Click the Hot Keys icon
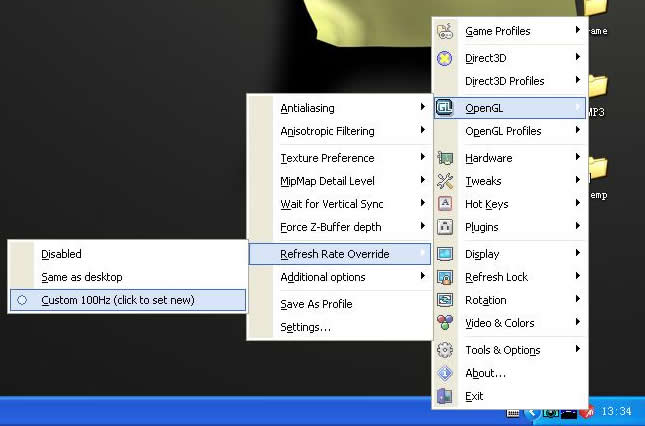The image size is (645, 426). click(446, 204)
